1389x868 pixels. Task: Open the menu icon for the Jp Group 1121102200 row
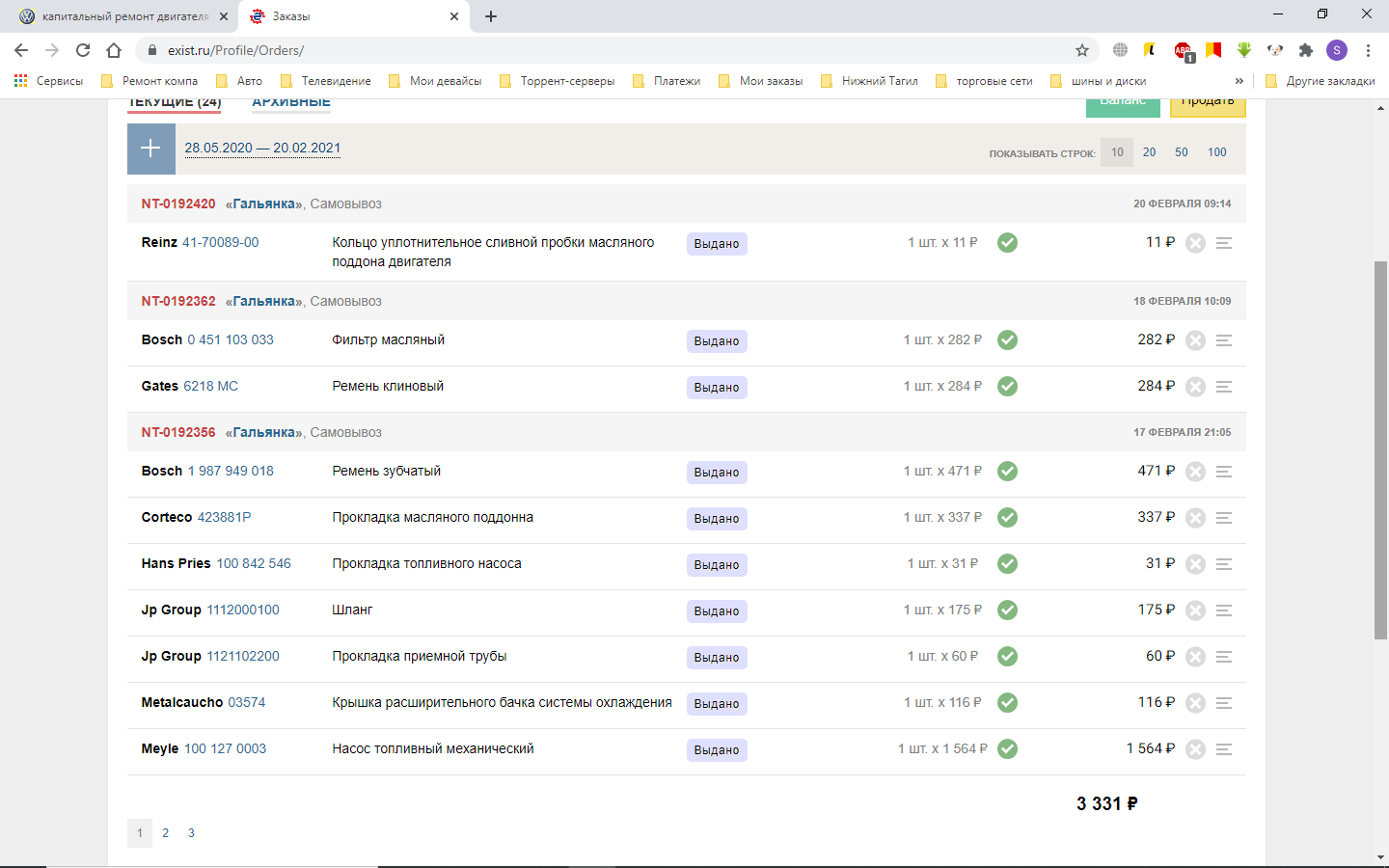click(x=1224, y=657)
